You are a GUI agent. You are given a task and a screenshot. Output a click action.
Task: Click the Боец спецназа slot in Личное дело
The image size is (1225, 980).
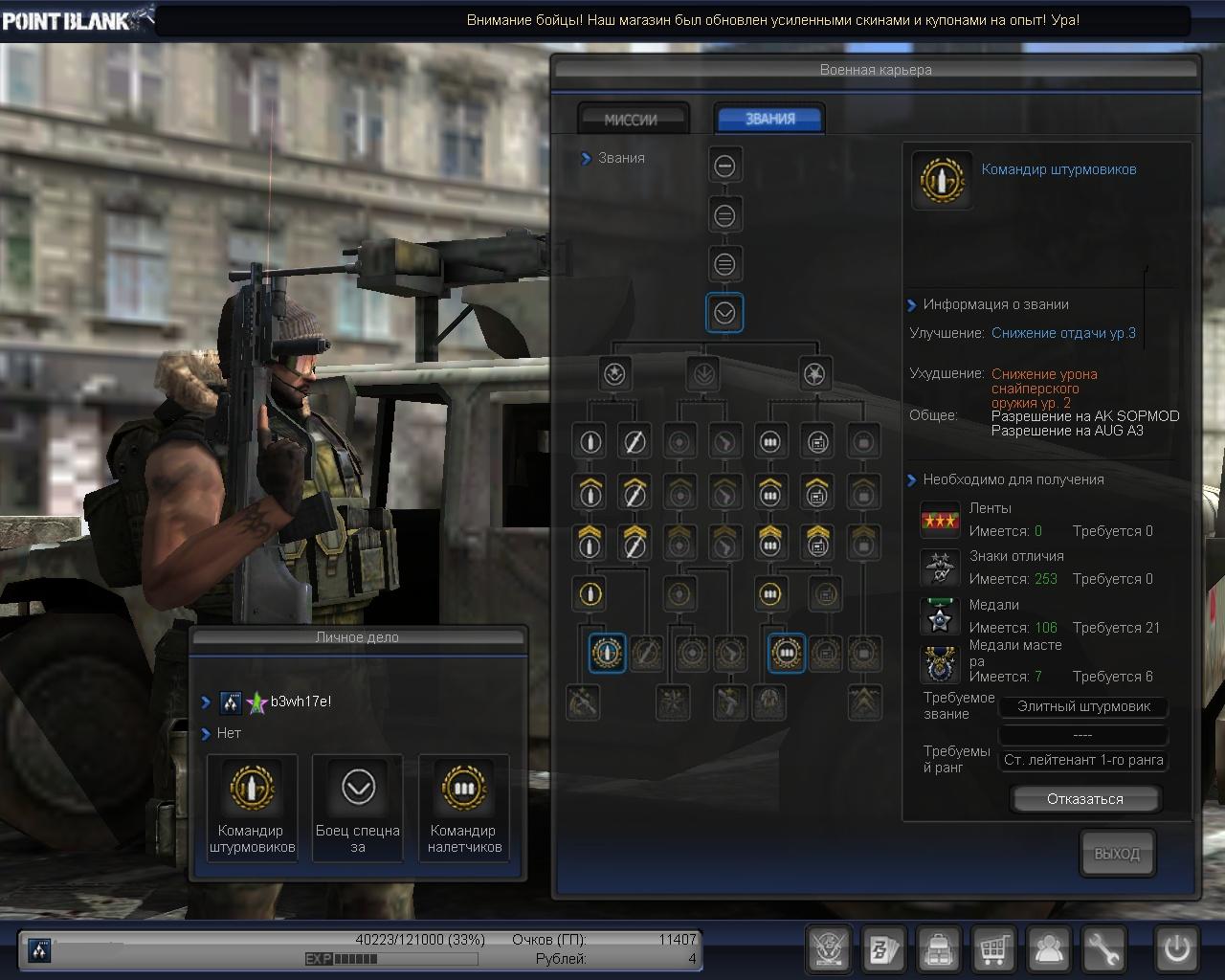[358, 807]
